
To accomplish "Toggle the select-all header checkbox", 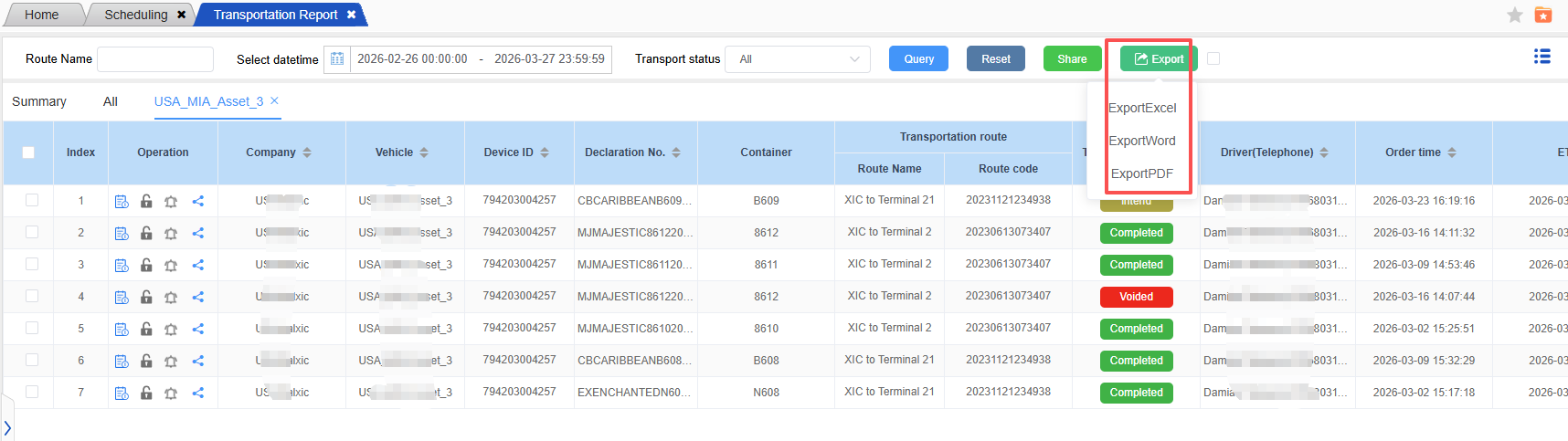I will (x=28, y=152).
